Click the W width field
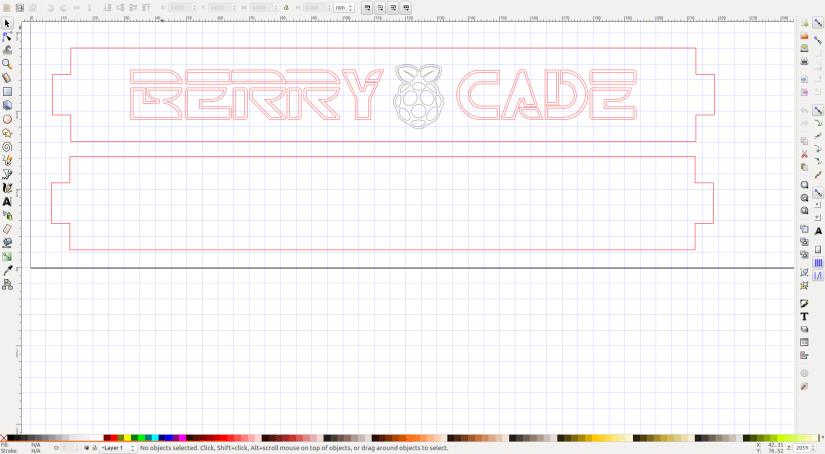This screenshot has width=825, height=454. [265, 8]
